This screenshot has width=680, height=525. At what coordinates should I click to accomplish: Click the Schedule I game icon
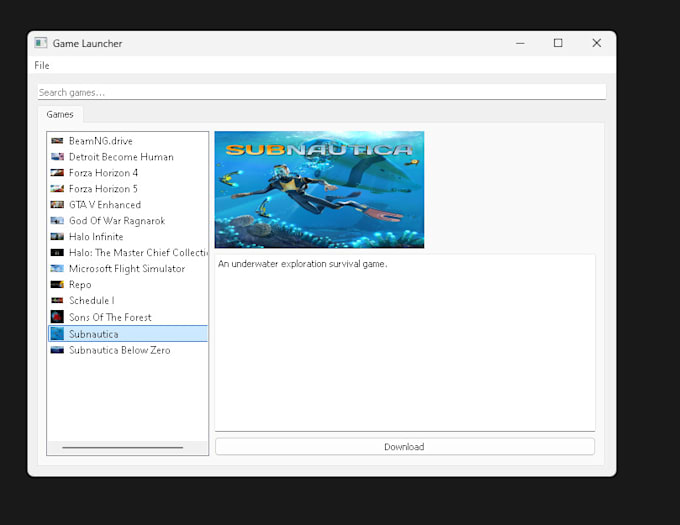pyautogui.click(x=57, y=300)
